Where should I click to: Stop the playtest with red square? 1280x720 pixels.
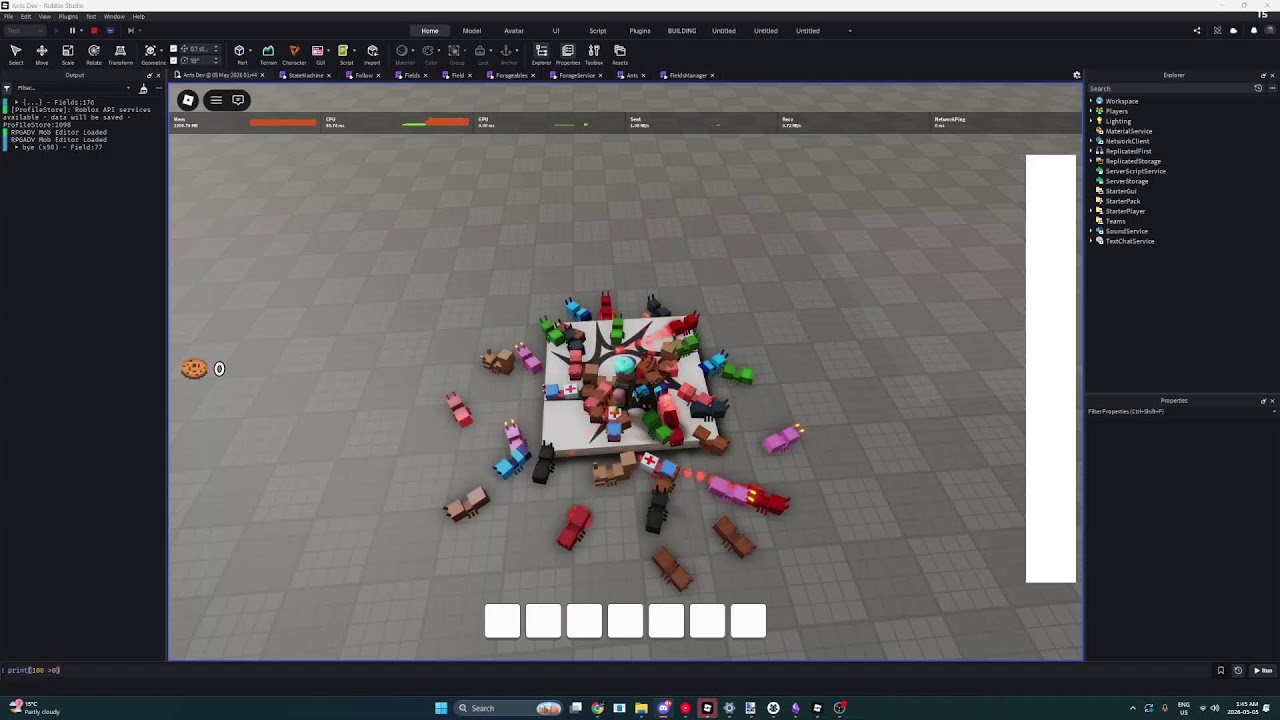(x=94, y=30)
